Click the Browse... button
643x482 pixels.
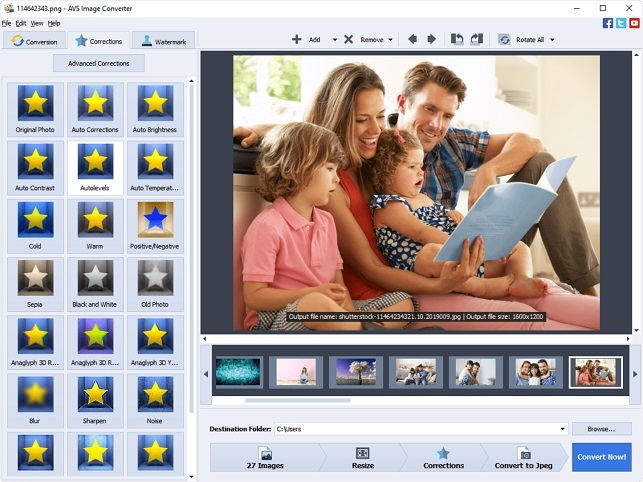tap(601, 429)
